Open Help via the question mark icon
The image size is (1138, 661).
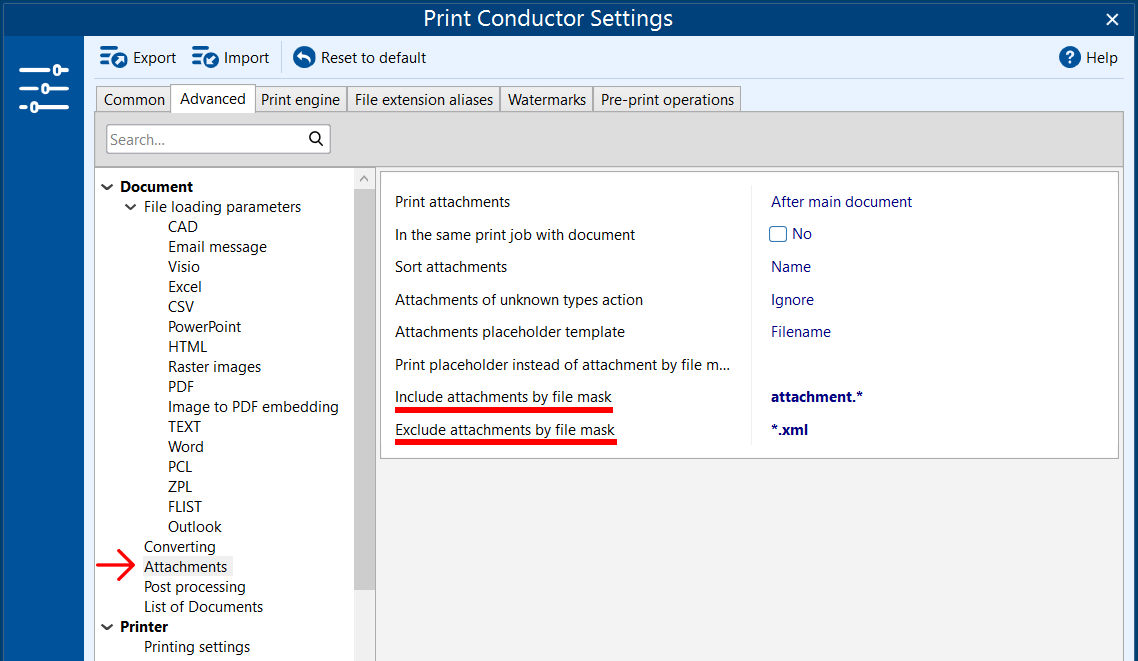(x=1069, y=57)
